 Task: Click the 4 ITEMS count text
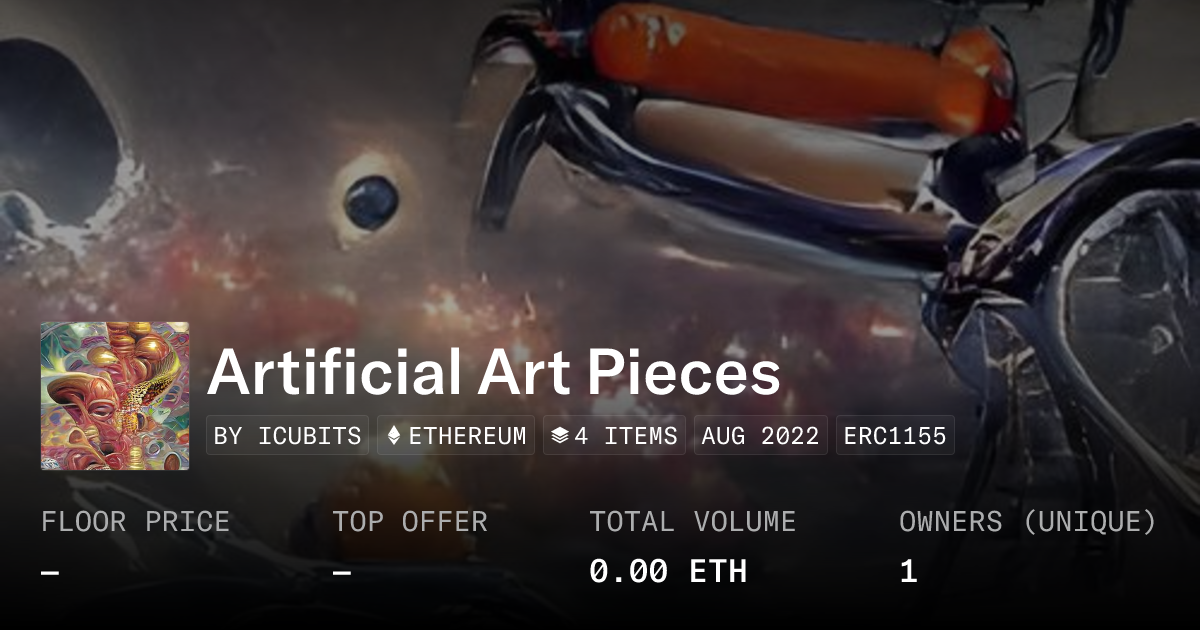(626, 436)
